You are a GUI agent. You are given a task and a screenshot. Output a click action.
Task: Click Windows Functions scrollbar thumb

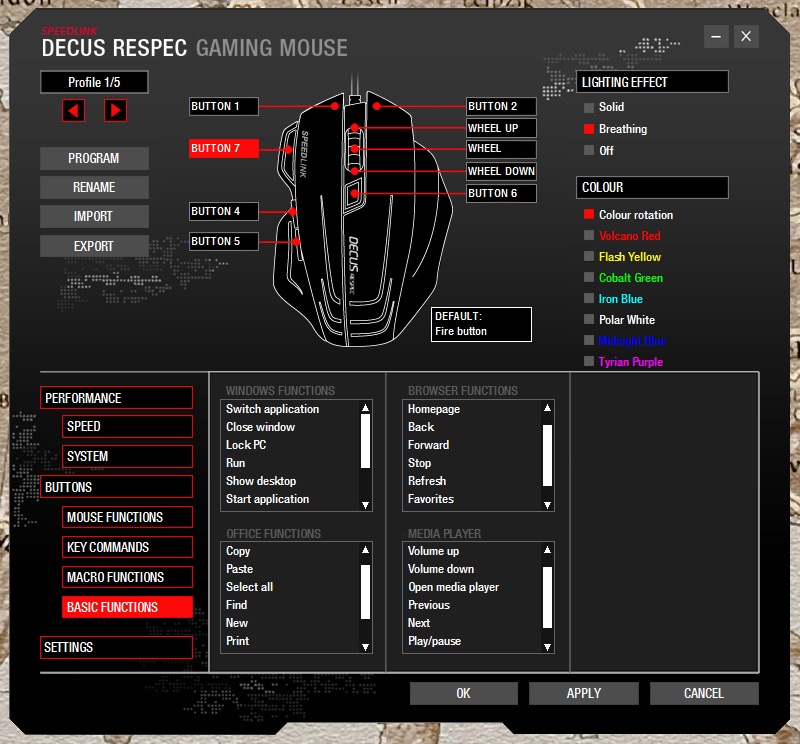coord(365,441)
